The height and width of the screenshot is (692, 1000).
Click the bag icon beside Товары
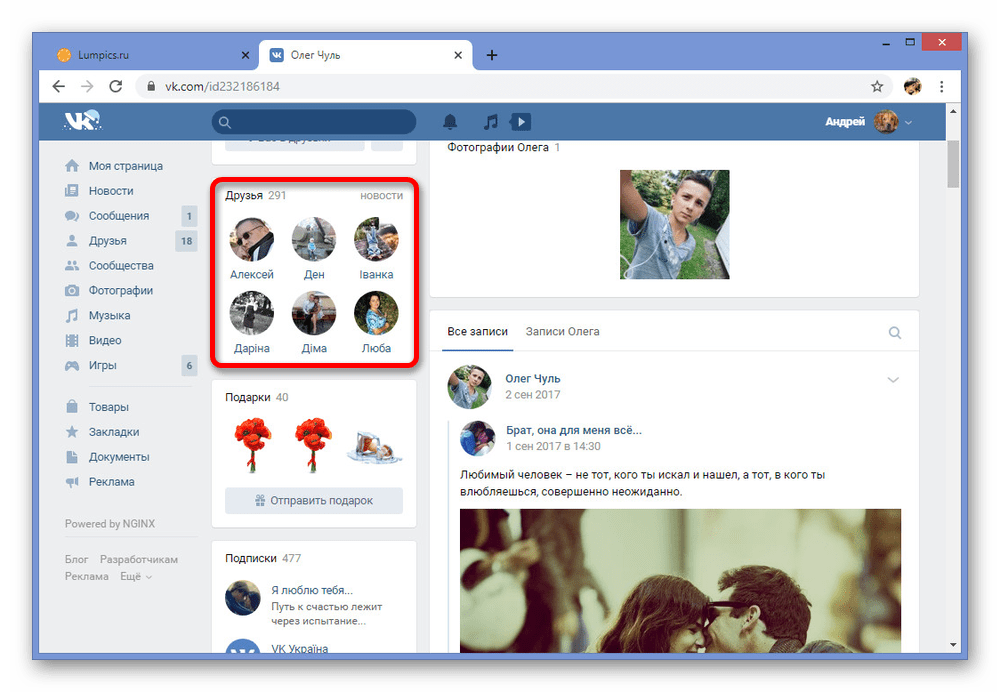pos(72,406)
